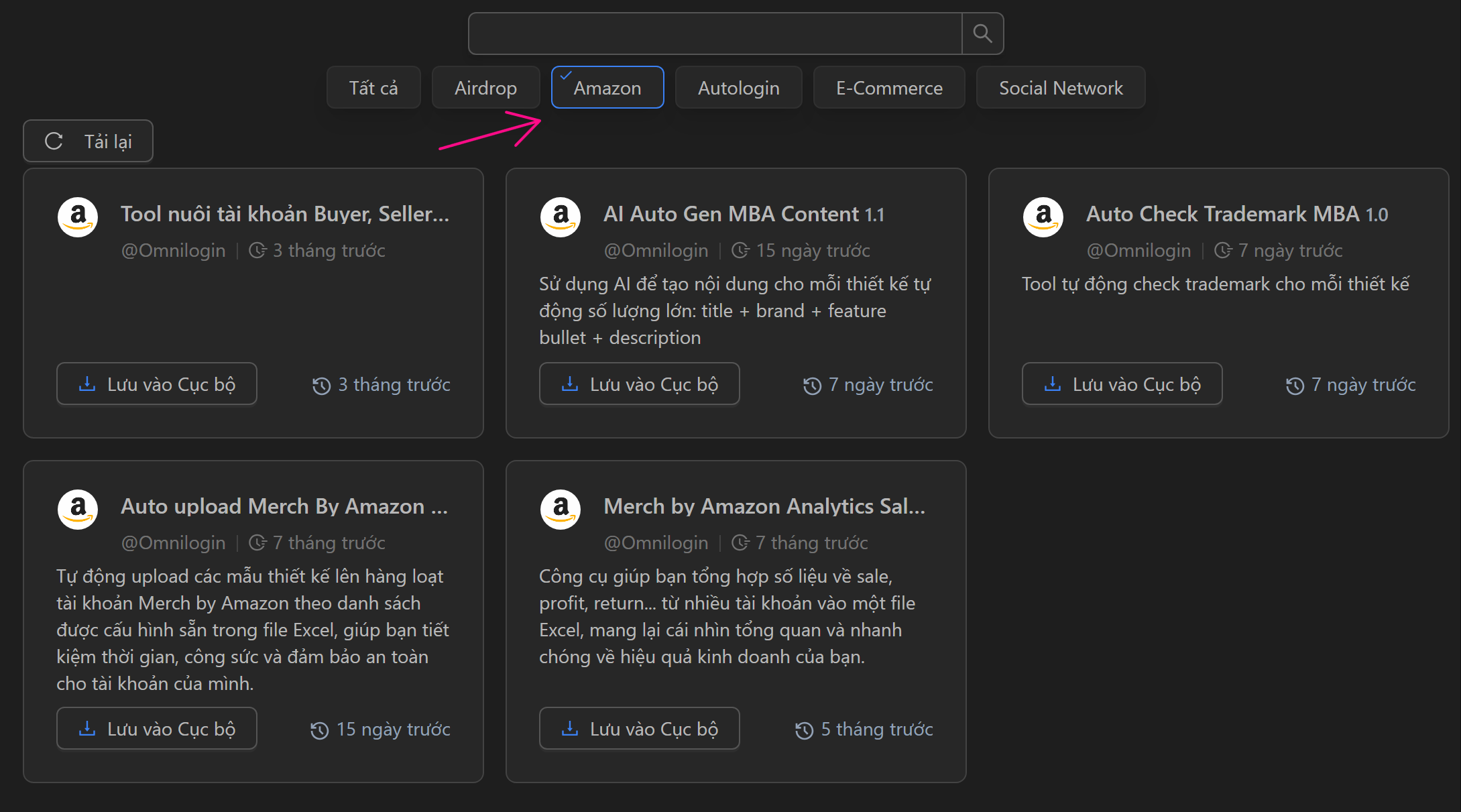This screenshot has width=1461, height=812.
Task: Open the Auto upload Merch By Amazon title
Action: [284, 506]
